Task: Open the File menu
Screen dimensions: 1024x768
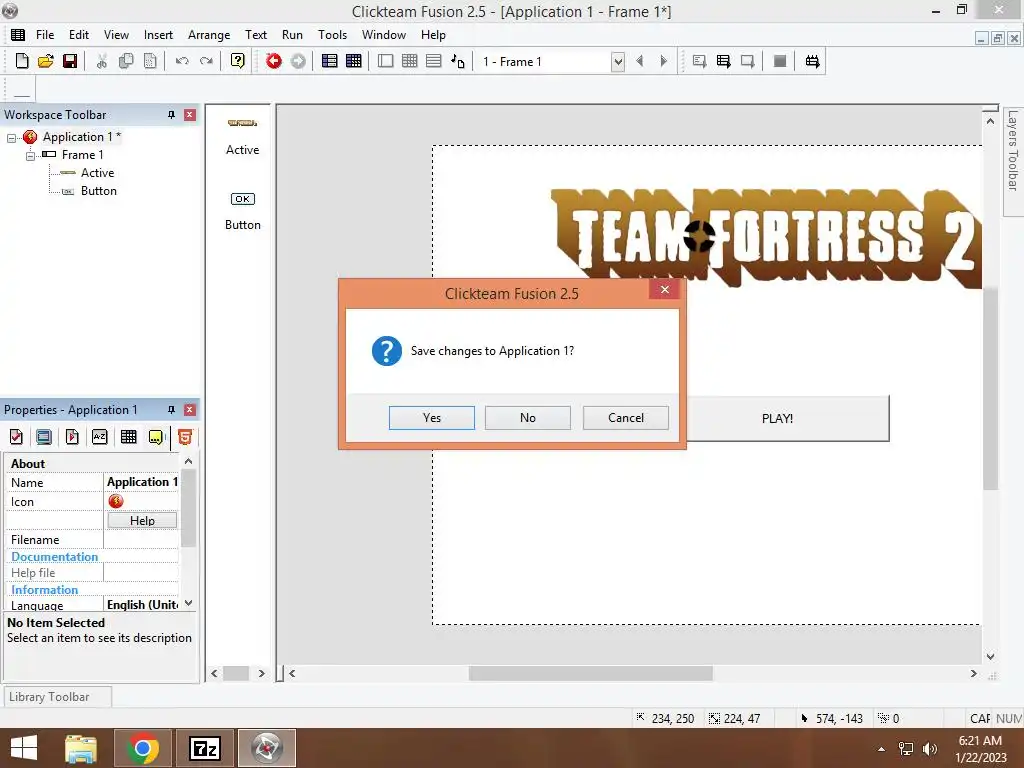Action: (x=45, y=35)
